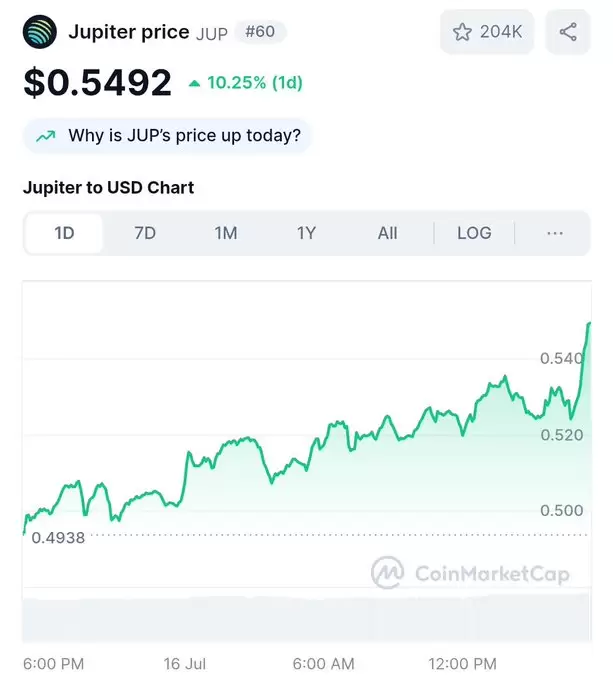The height and width of the screenshot is (679, 613).
Task: Click the 204K watchlist count
Action: pos(501,32)
